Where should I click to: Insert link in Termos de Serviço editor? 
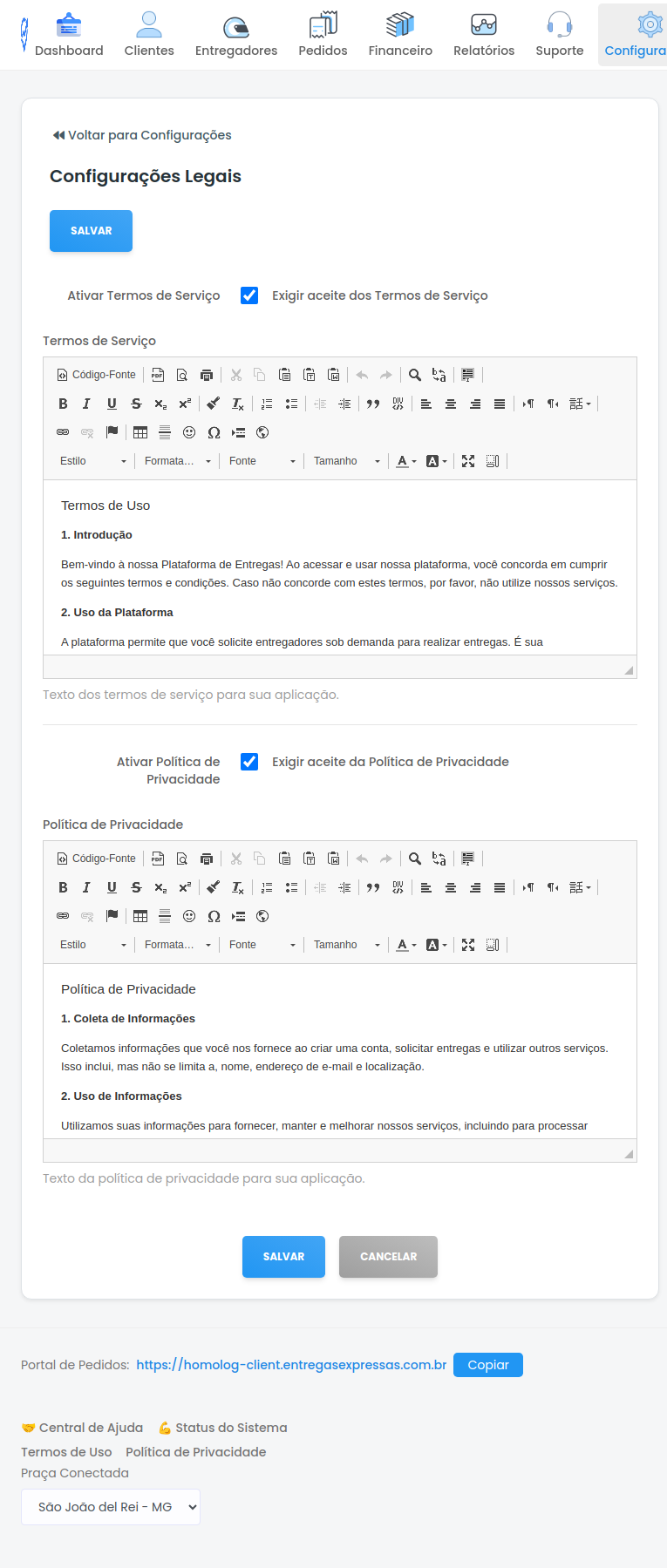[x=63, y=432]
